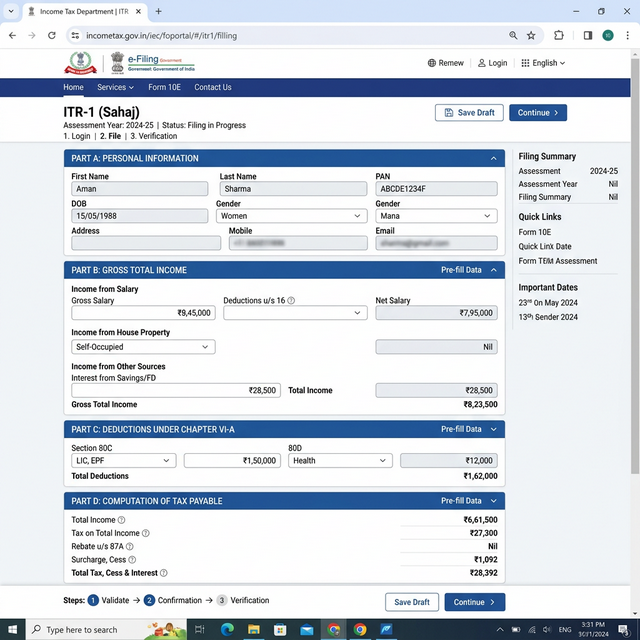Viewport: 640px width, 640px height.
Task: Bookmark this page with star icon
Action: [531, 36]
